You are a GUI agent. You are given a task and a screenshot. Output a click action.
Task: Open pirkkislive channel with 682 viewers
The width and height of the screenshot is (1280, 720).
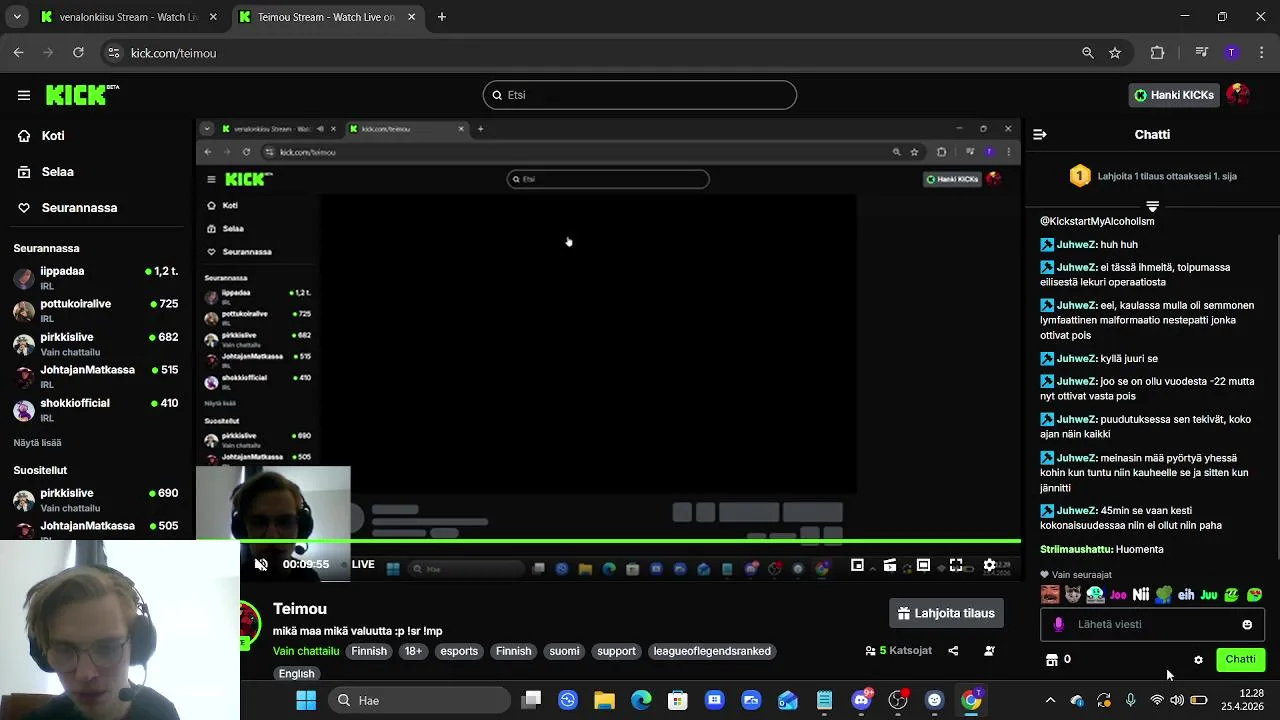pos(95,344)
